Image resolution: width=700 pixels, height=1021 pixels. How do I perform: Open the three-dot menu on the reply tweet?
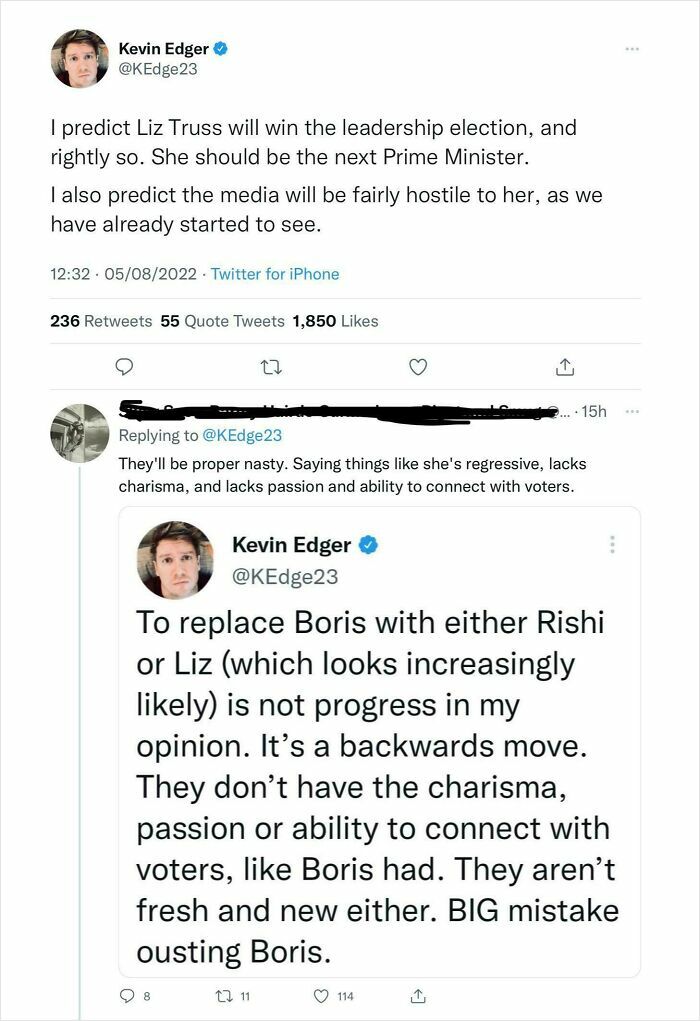pos(631,410)
